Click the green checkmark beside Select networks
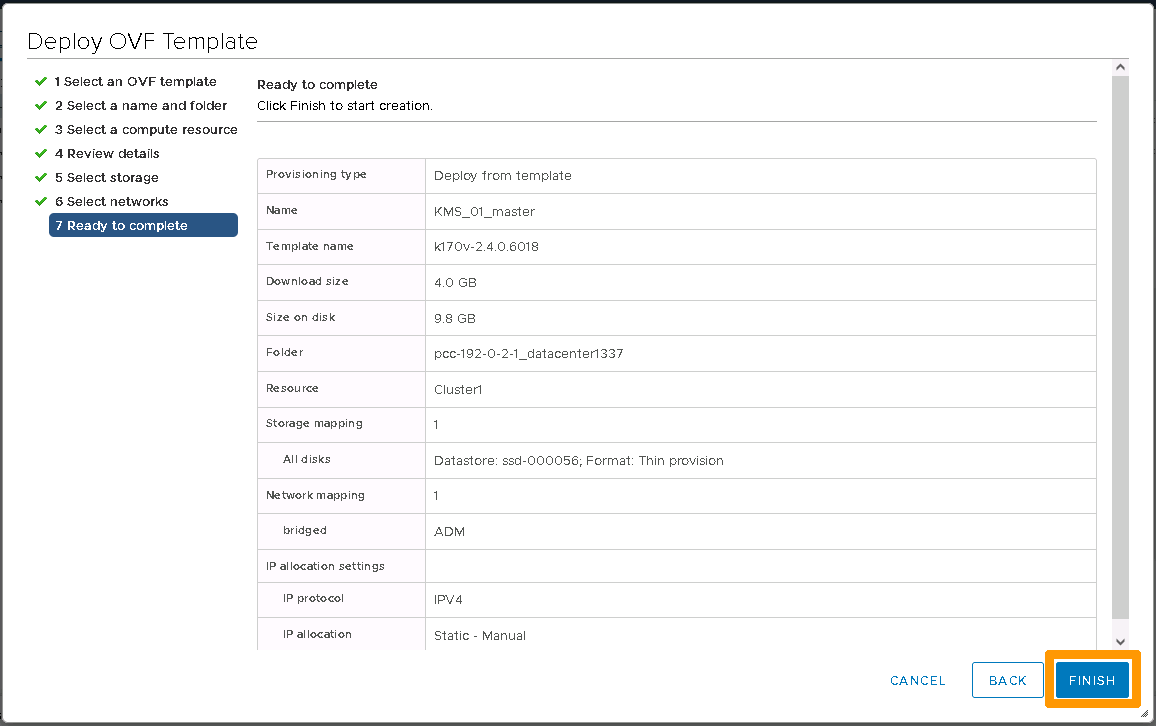1156x726 pixels. pyautogui.click(x=41, y=201)
